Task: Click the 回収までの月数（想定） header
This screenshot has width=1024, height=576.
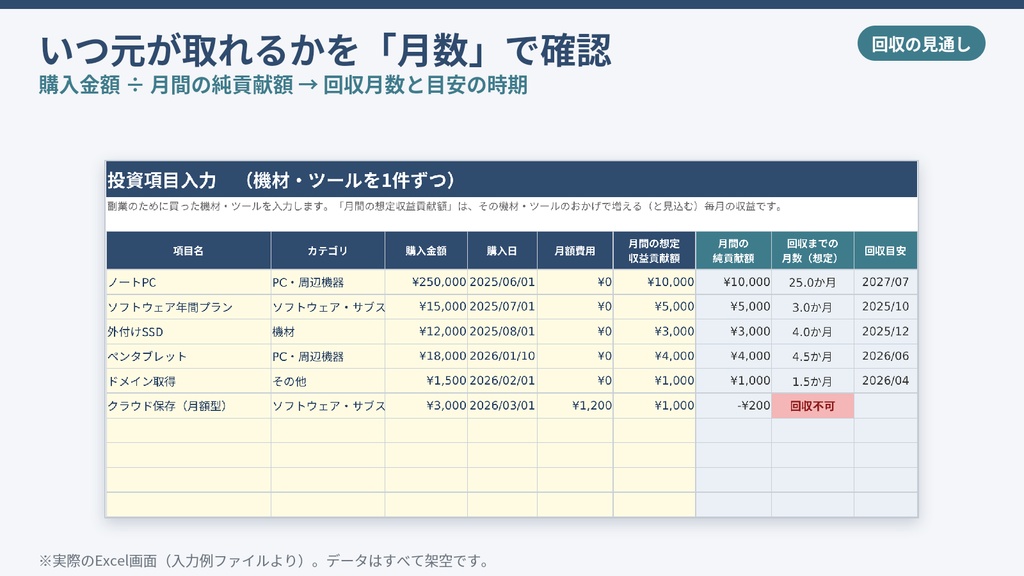Action: click(812, 251)
